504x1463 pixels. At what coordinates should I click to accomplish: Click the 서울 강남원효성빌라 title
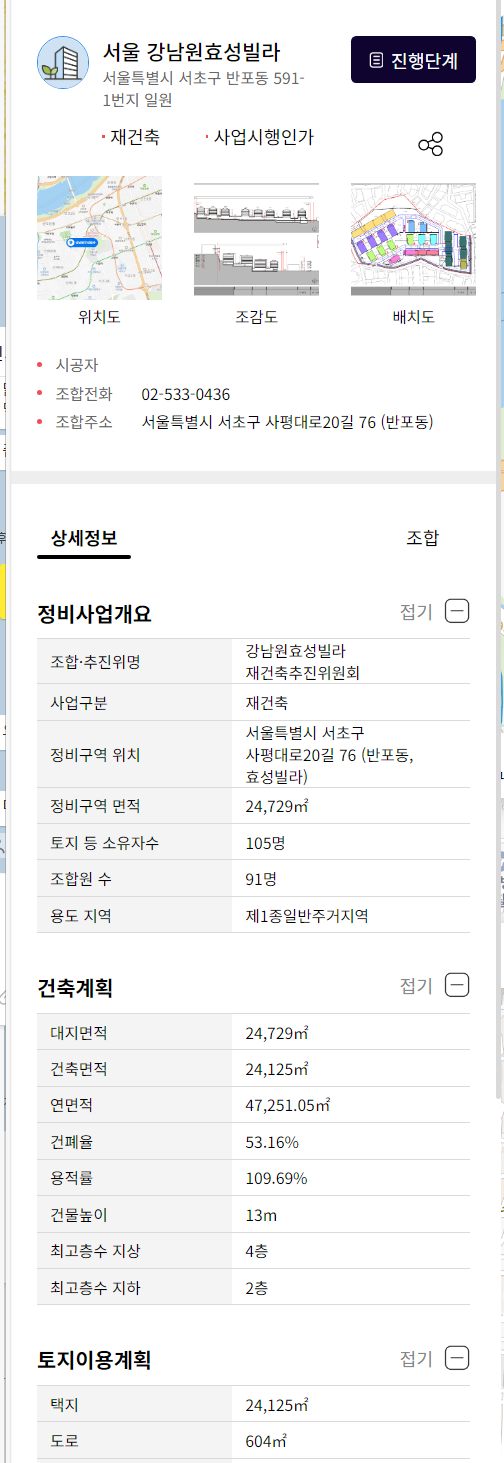pyautogui.click(x=192, y=52)
